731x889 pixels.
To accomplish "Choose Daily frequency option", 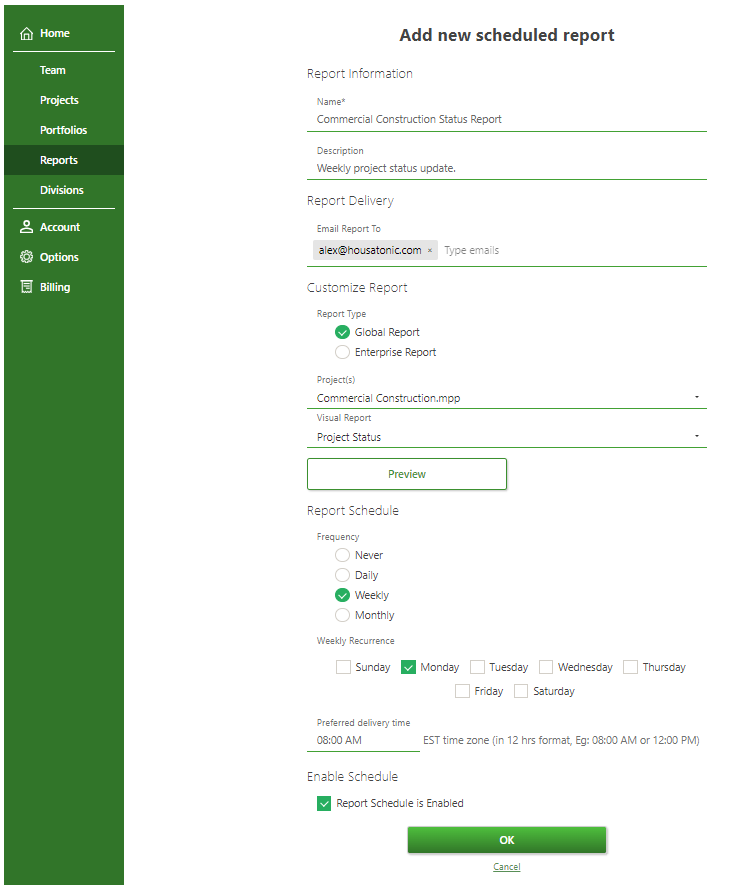I will point(343,575).
